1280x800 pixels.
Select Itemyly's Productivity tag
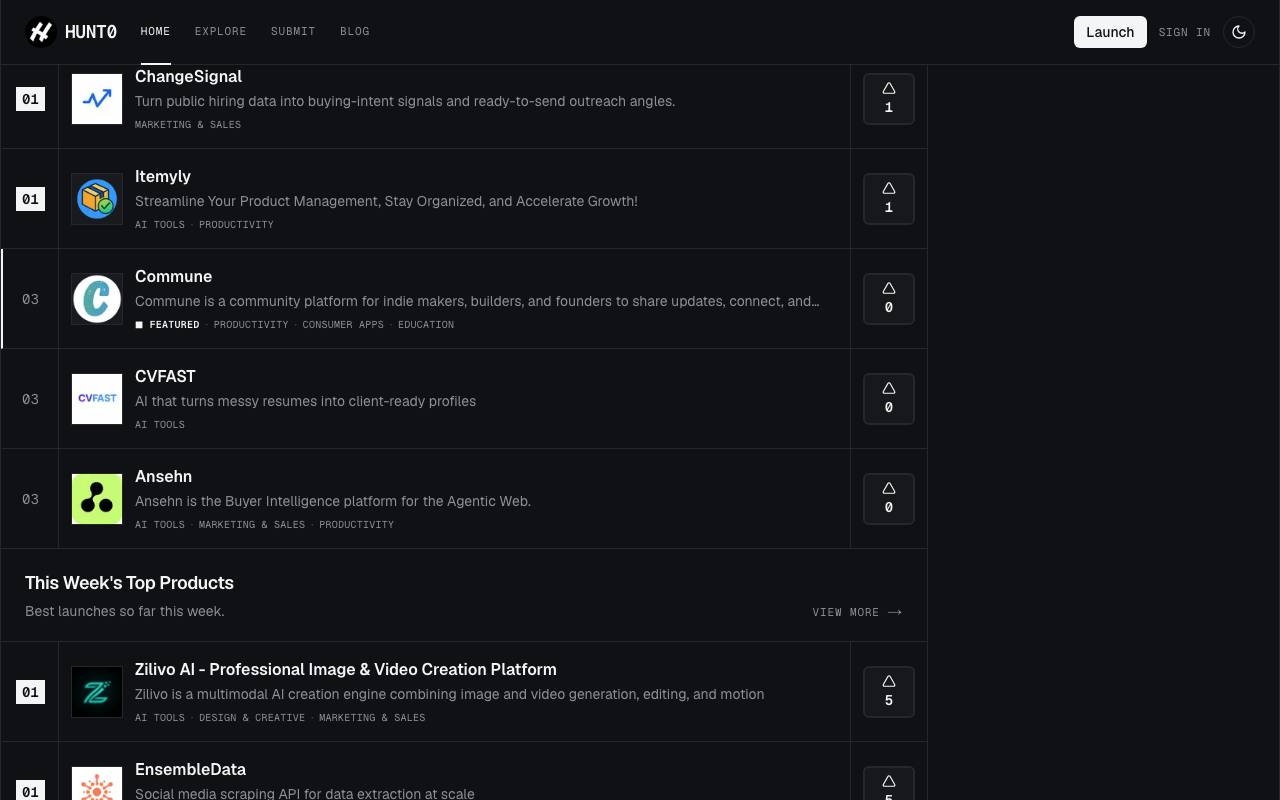pyautogui.click(x=236, y=225)
